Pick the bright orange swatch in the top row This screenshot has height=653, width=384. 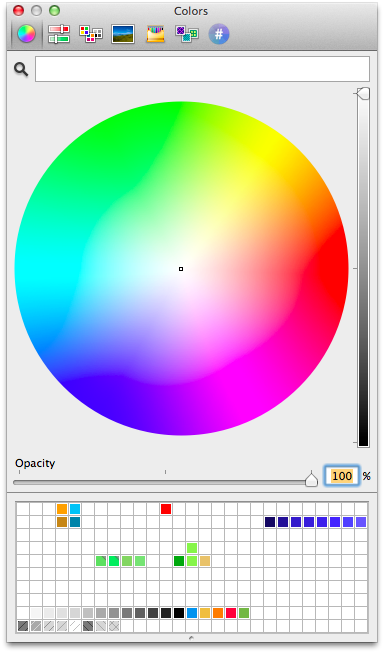coord(62,509)
